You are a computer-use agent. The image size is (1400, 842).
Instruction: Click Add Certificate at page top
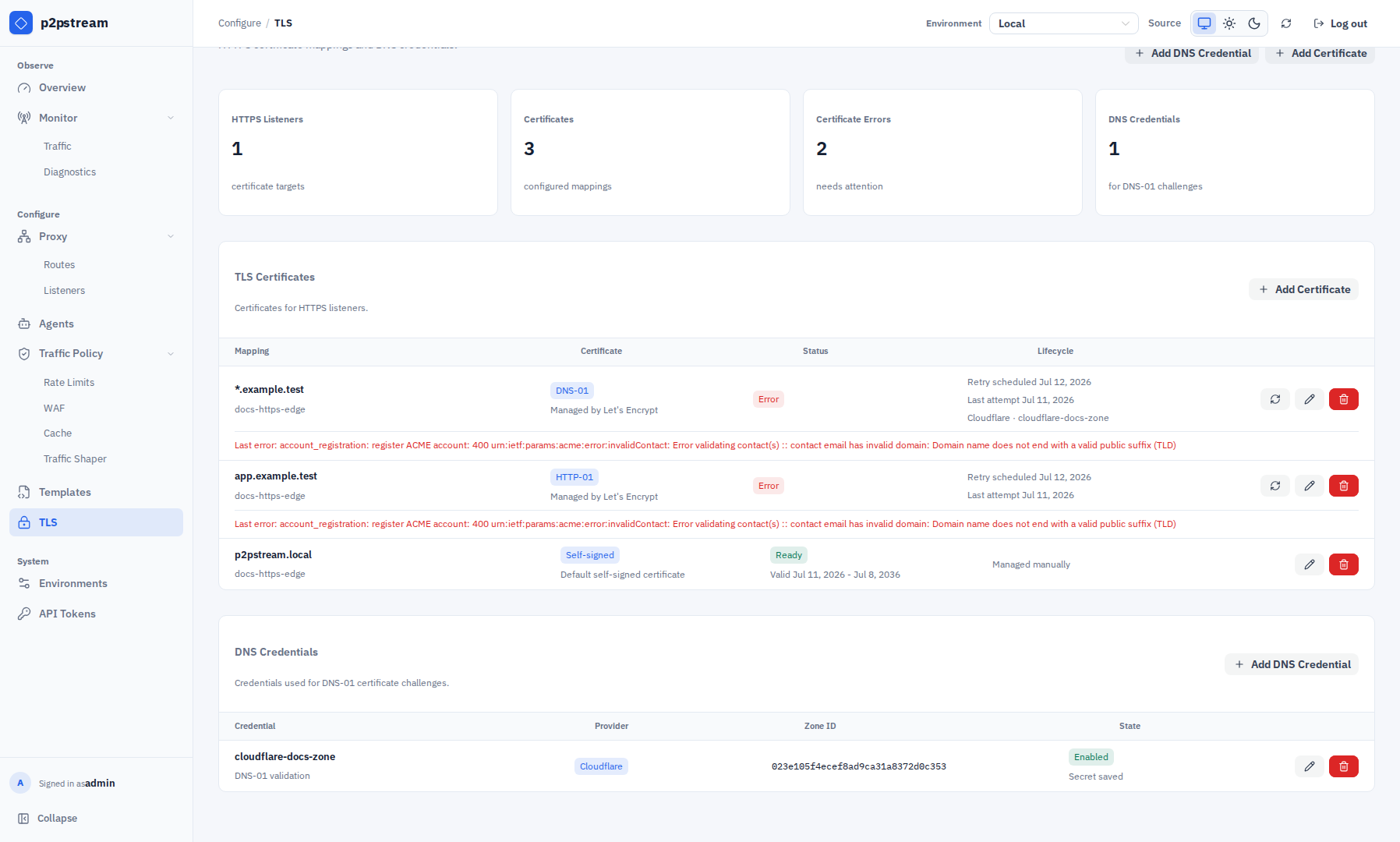click(1320, 53)
